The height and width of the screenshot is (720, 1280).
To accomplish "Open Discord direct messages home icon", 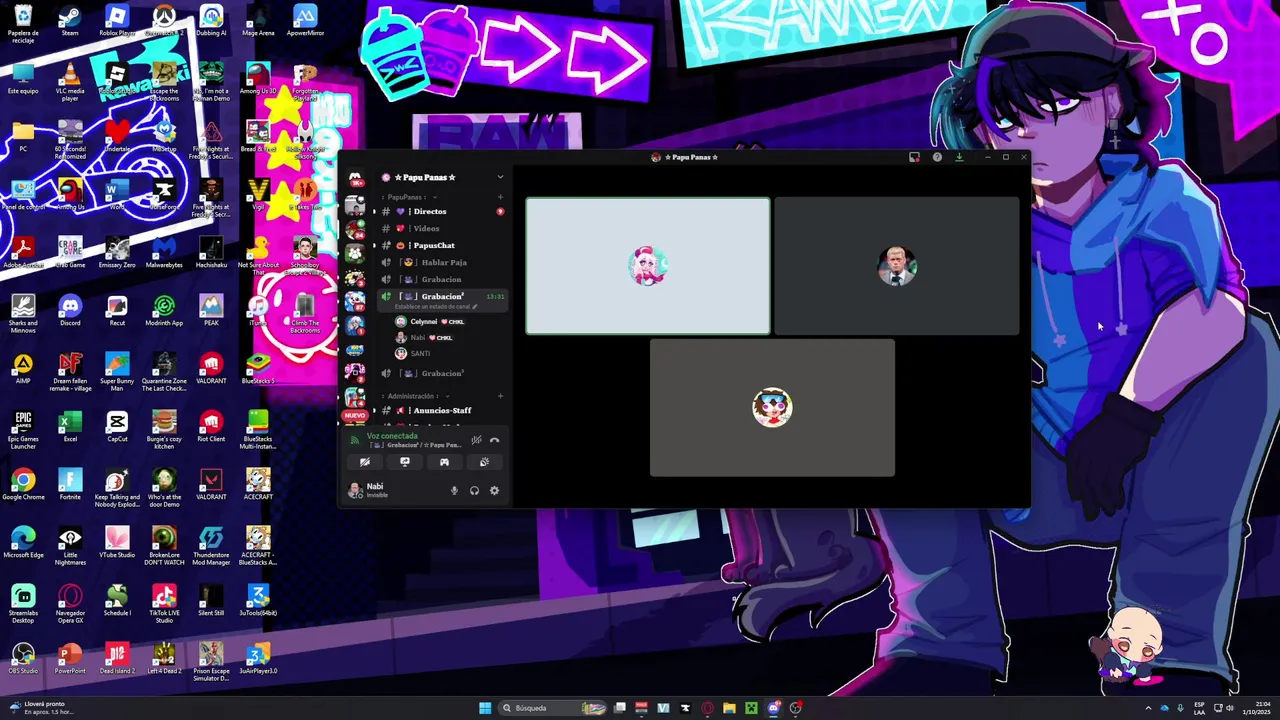I will pos(355,178).
